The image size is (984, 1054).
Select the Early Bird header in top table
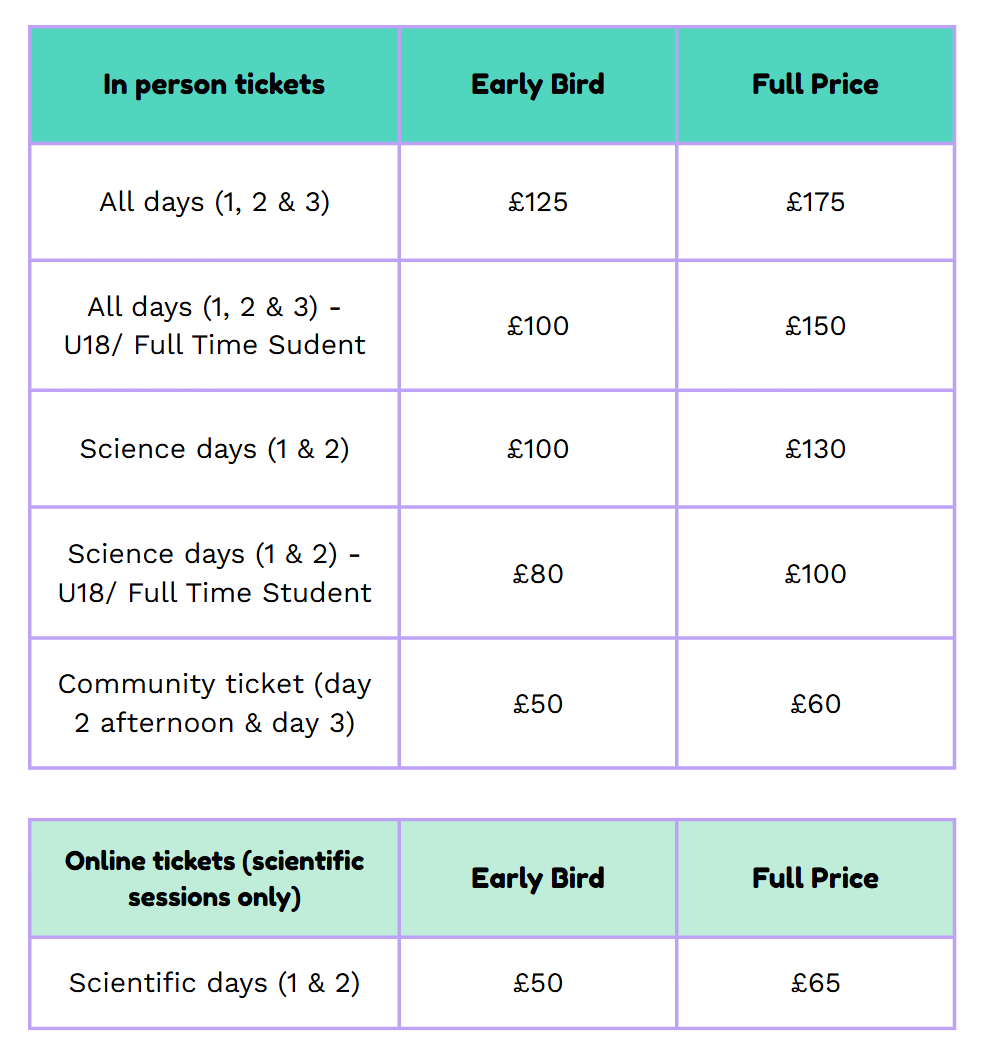(538, 85)
